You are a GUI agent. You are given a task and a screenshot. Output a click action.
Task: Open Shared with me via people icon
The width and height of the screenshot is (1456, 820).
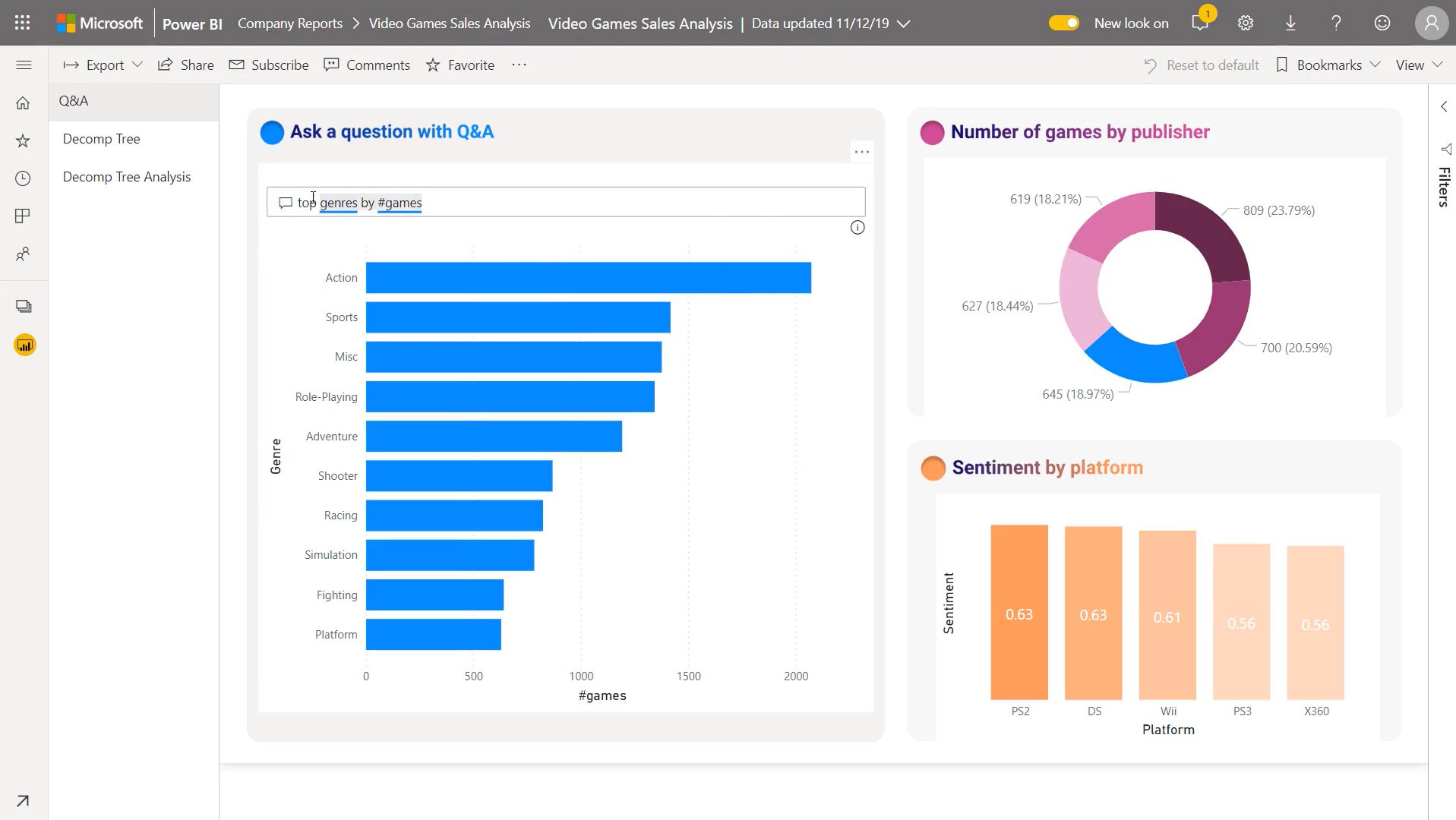(23, 254)
